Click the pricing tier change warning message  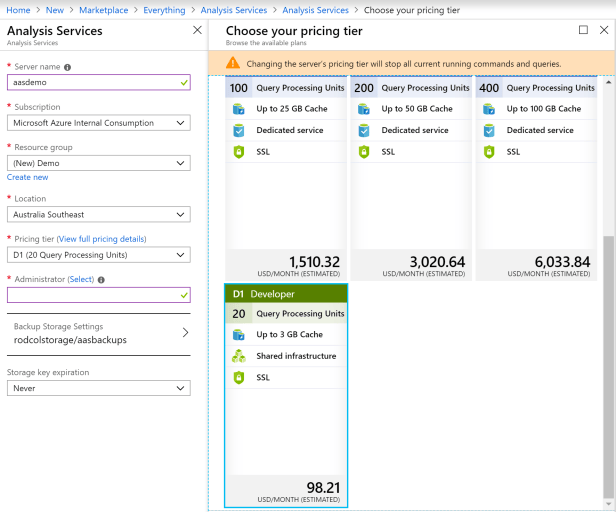404,64
